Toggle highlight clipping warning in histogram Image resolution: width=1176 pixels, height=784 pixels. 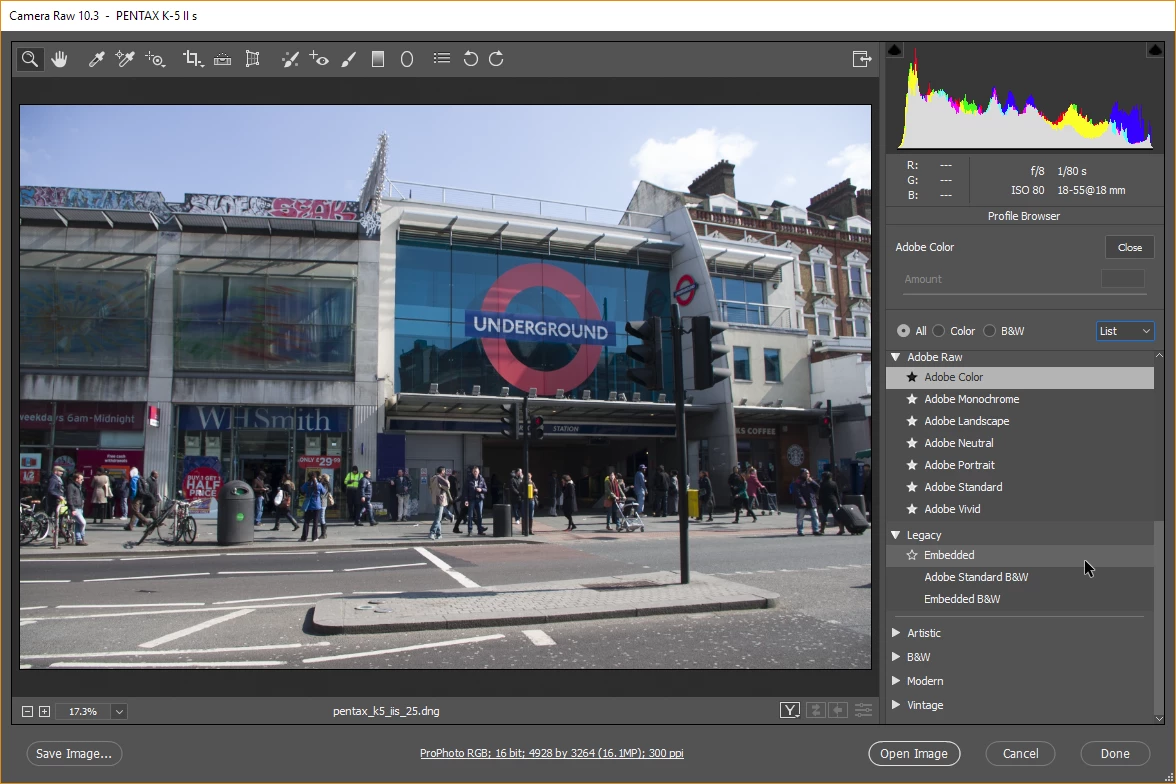point(1154,50)
